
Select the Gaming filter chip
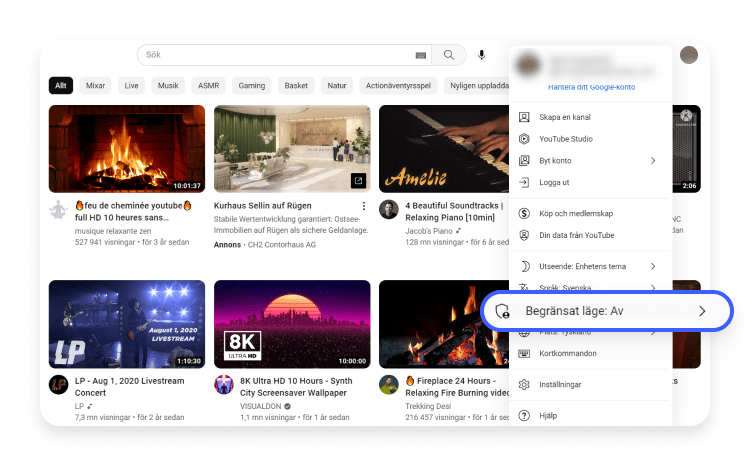point(252,86)
